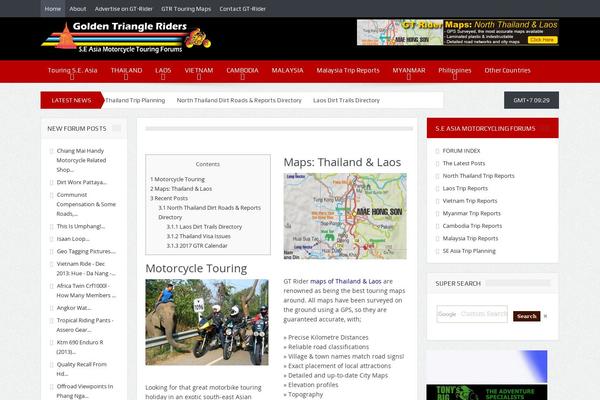
Task: Jump to 3.1.2 Thailand Visa Issues
Action: pyautogui.click(x=198, y=236)
